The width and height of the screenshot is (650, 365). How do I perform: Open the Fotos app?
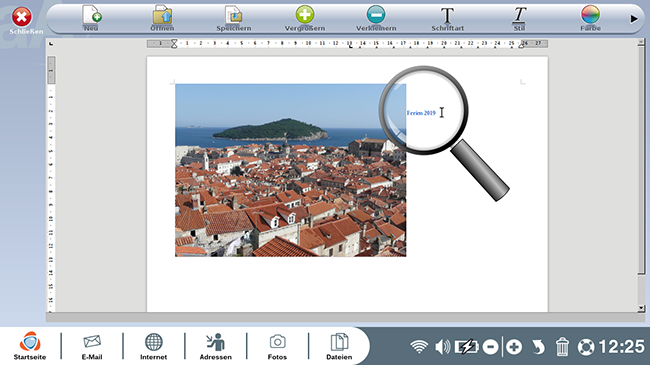point(277,346)
